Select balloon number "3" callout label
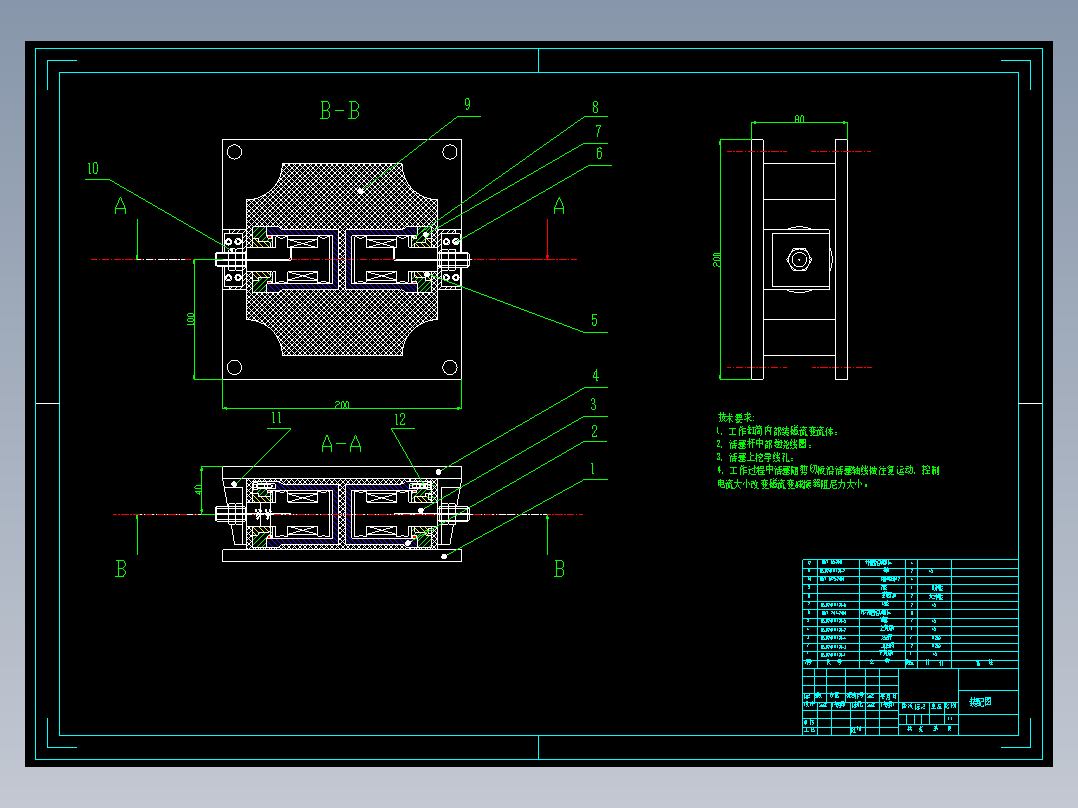1078x808 pixels. click(x=593, y=404)
